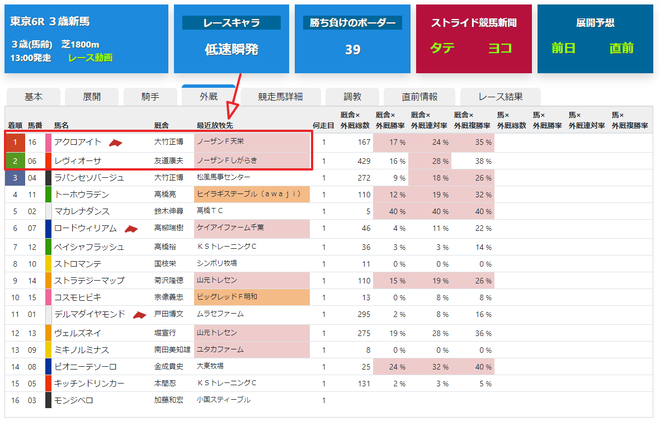Click horse name ミキノルミナス
This screenshot has height=421, width=660.
(x=82, y=350)
